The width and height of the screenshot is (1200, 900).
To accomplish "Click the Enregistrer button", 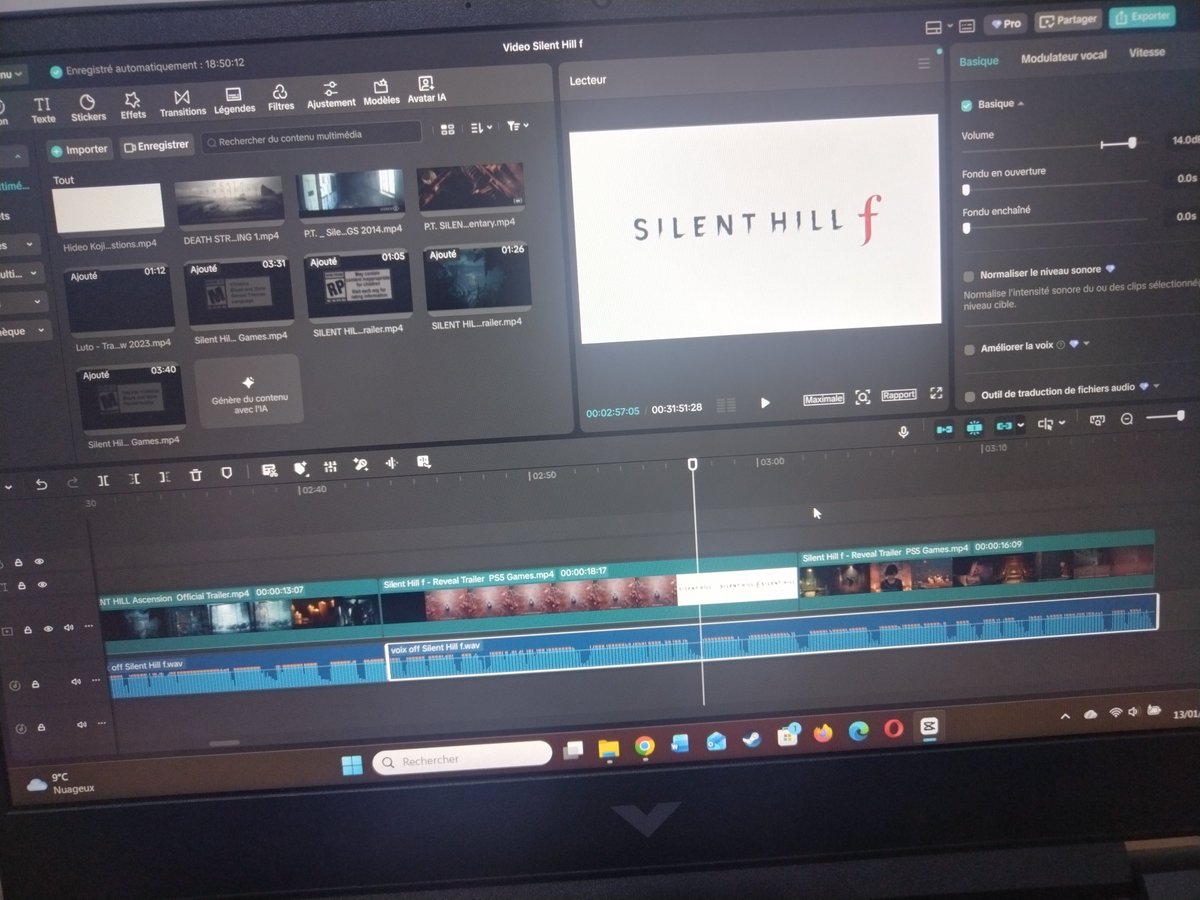I will point(156,146).
